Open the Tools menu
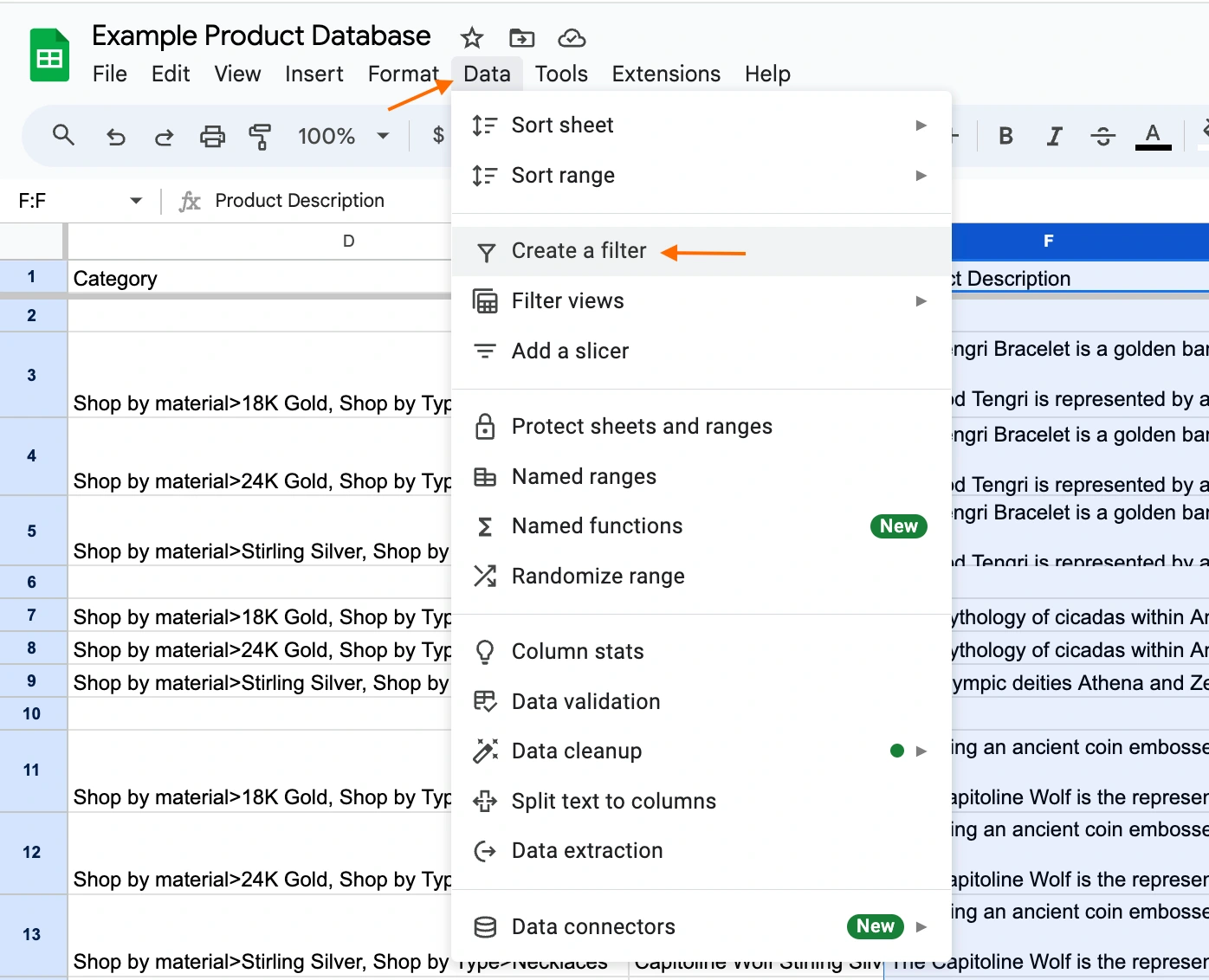This screenshot has height=980, width=1209. pos(561,74)
